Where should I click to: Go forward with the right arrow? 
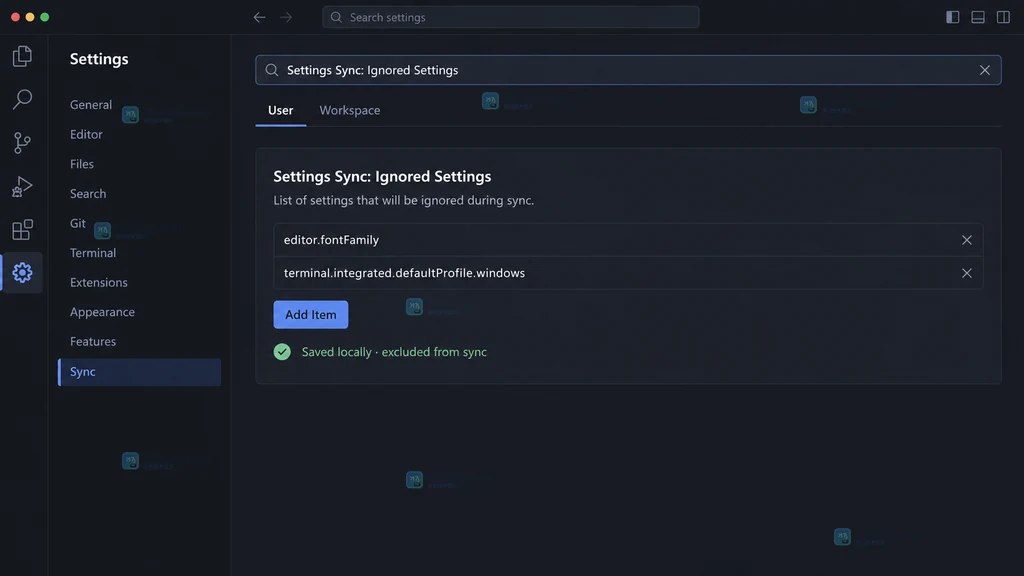click(x=286, y=17)
